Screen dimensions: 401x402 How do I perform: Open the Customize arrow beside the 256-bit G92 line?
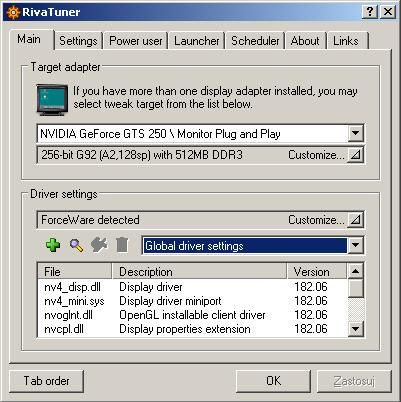tap(355, 155)
